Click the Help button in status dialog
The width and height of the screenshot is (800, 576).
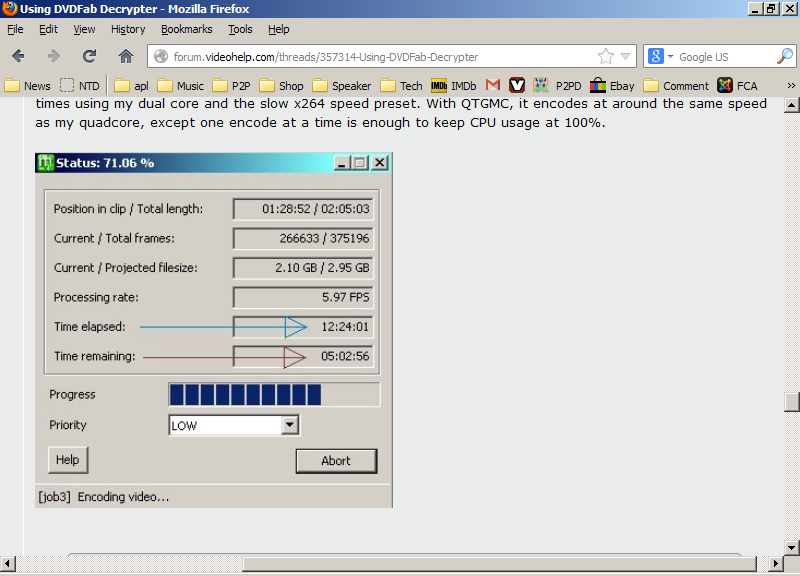pos(68,460)
